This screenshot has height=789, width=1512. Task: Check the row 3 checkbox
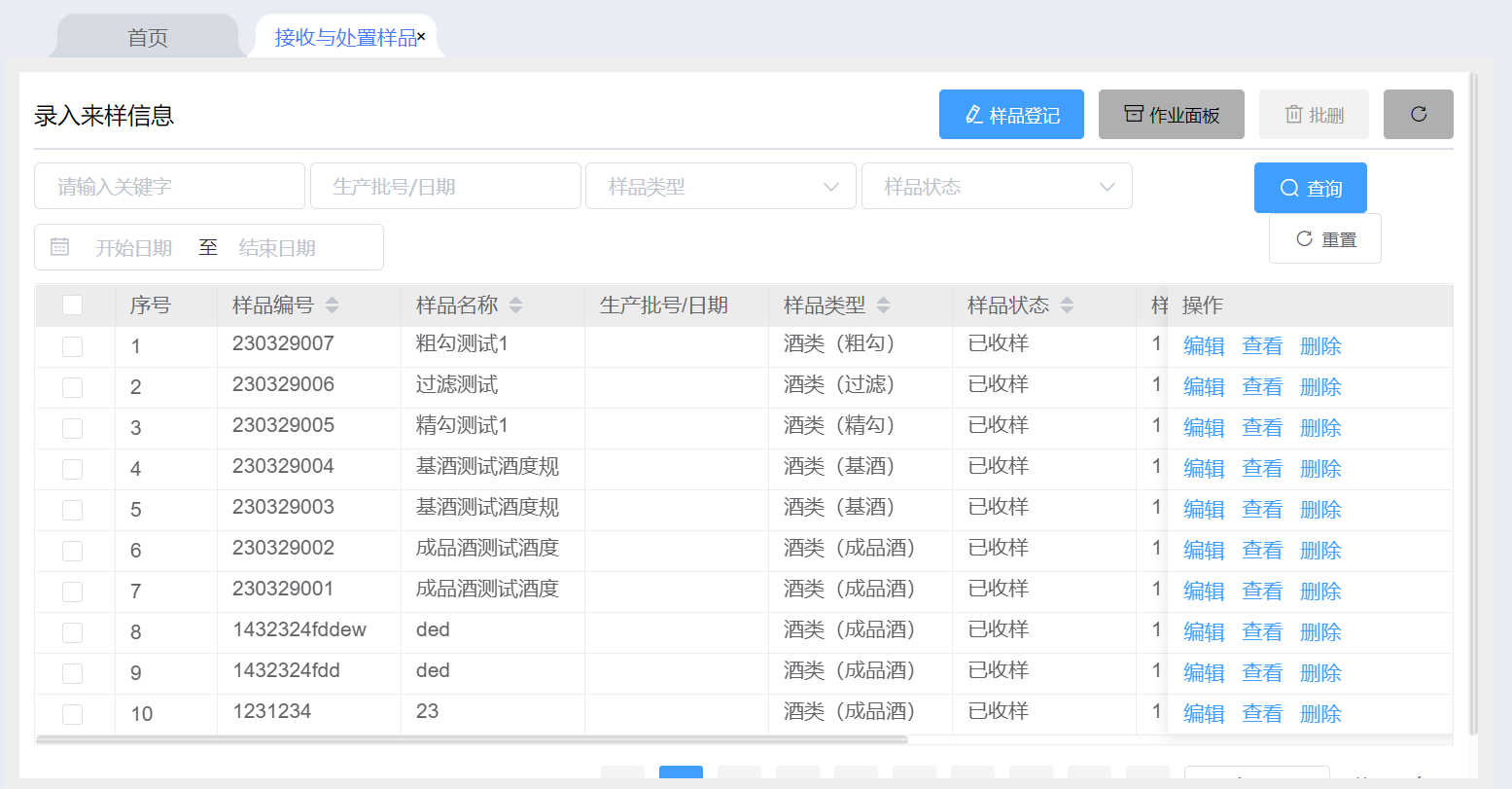[72, 428]
